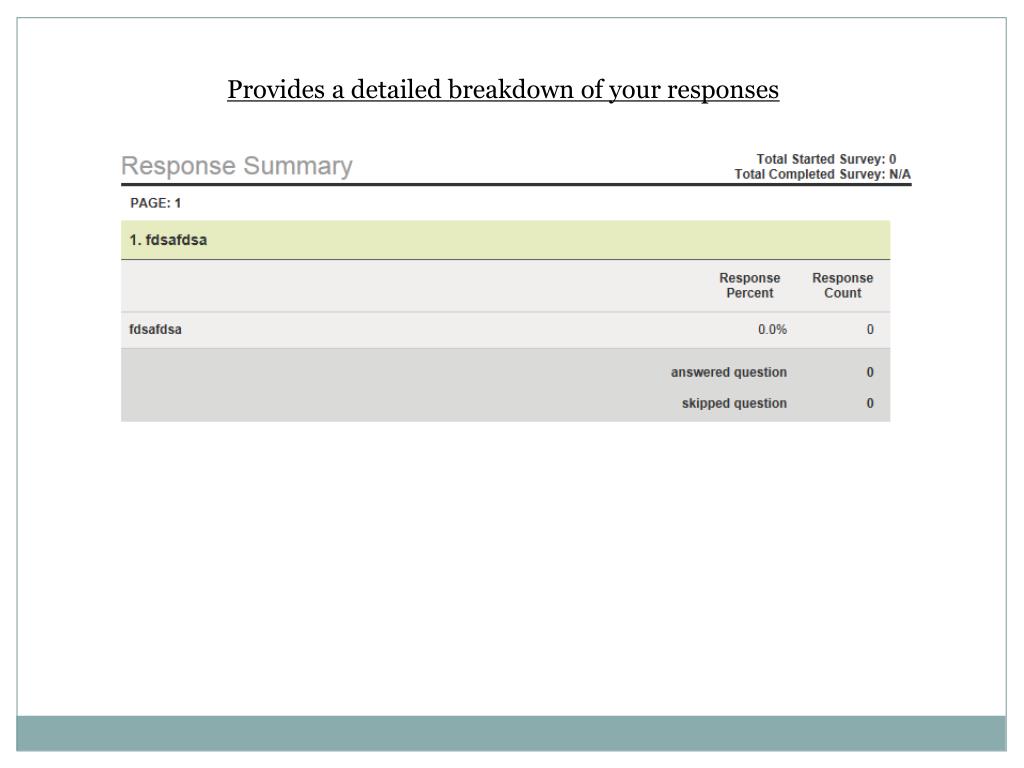Viewport: 1024px width, 768px height.
Task: Click the answered question count 0
Action: (870, 372)
